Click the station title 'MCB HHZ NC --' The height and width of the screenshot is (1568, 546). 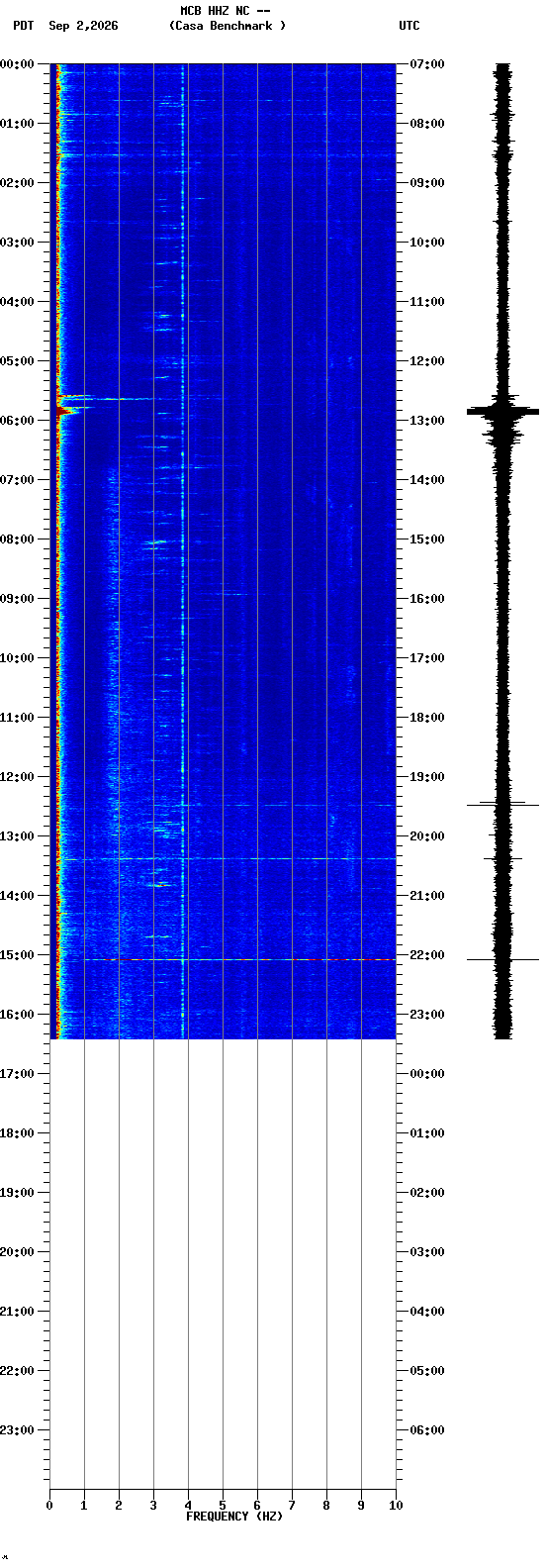[226, 11]
